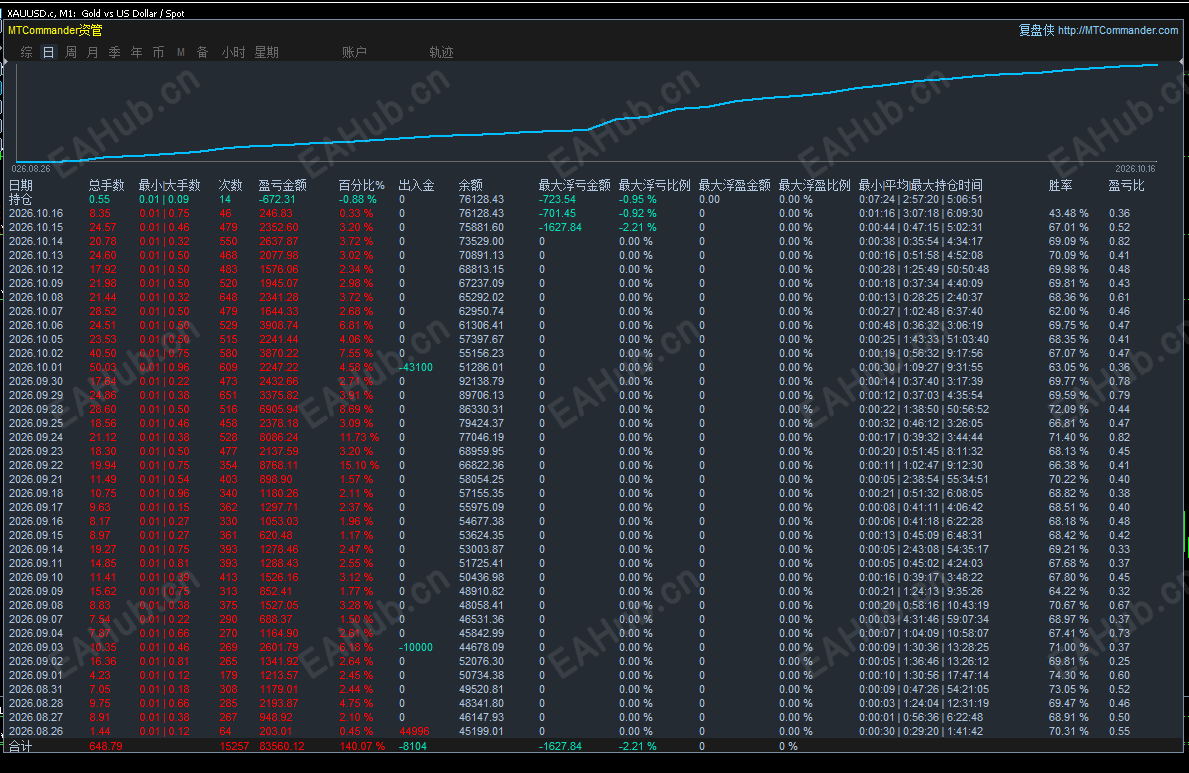Viewport: 1189px width, 773px height.
Task: Click the 最大浮盈金额 column header
Action: click(x=734, y=185)
